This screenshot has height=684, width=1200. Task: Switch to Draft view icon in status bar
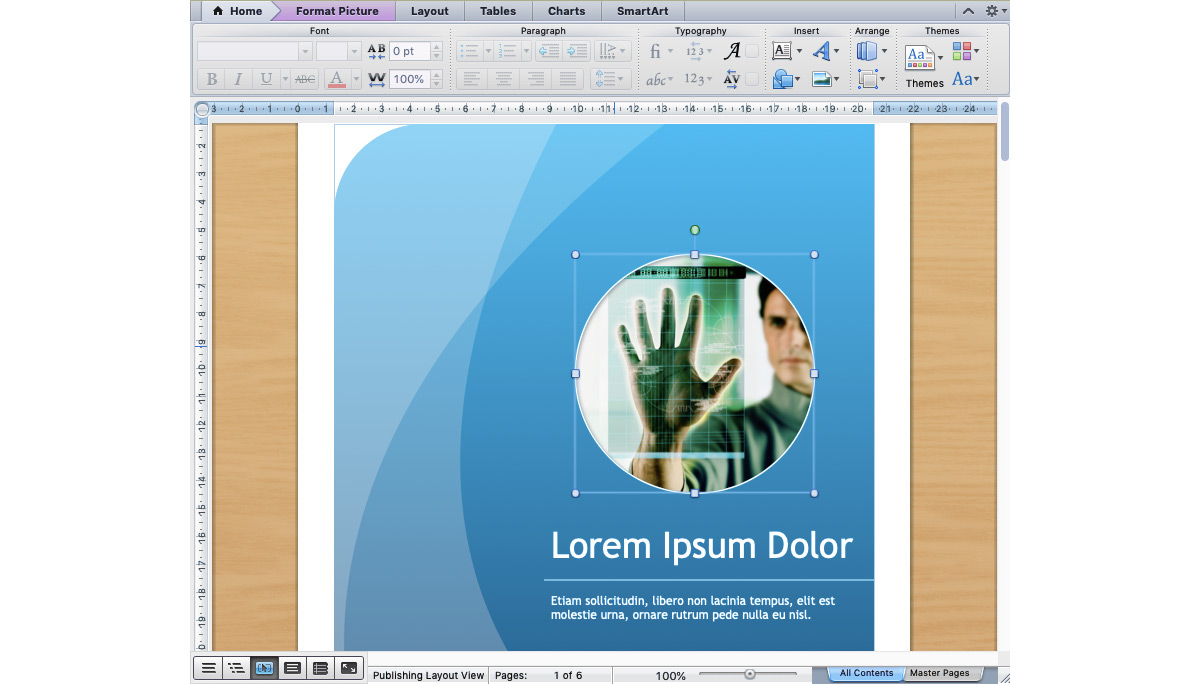(208, 667)
